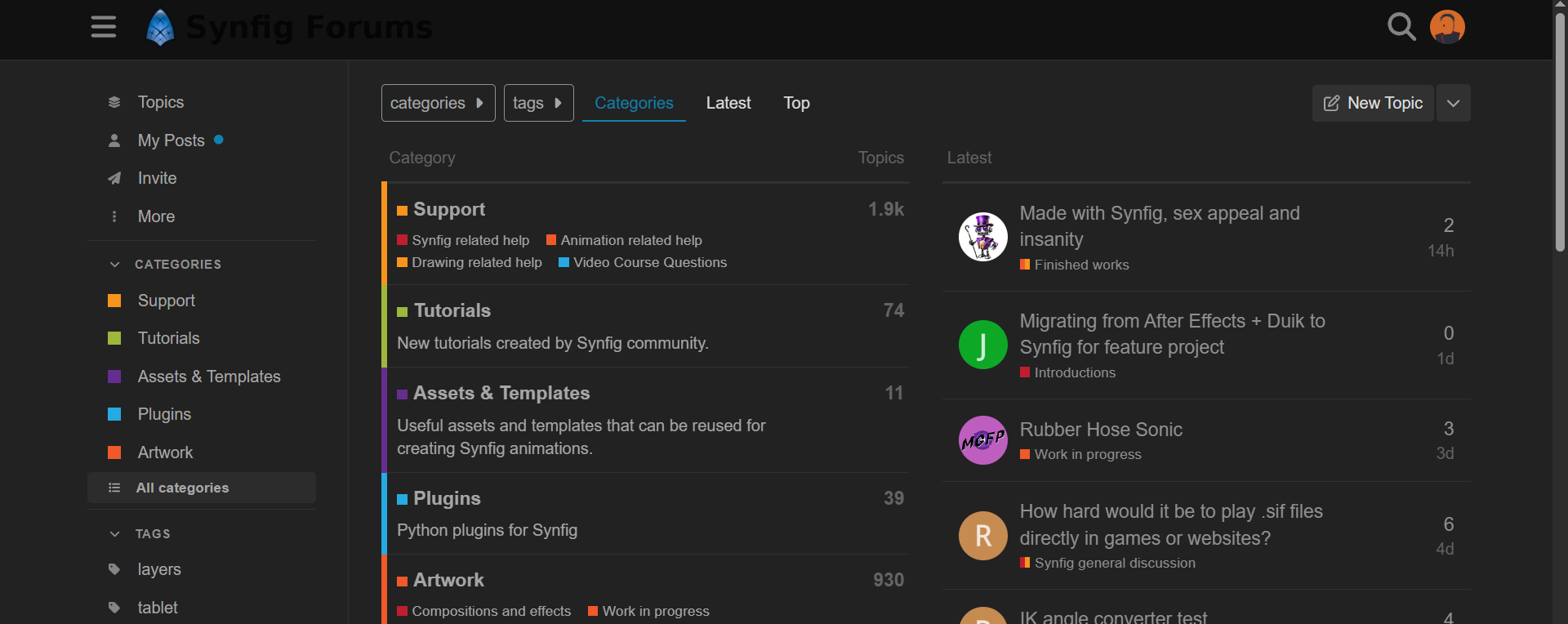Open the tags filter dropdown

click(x=538, y=103)
